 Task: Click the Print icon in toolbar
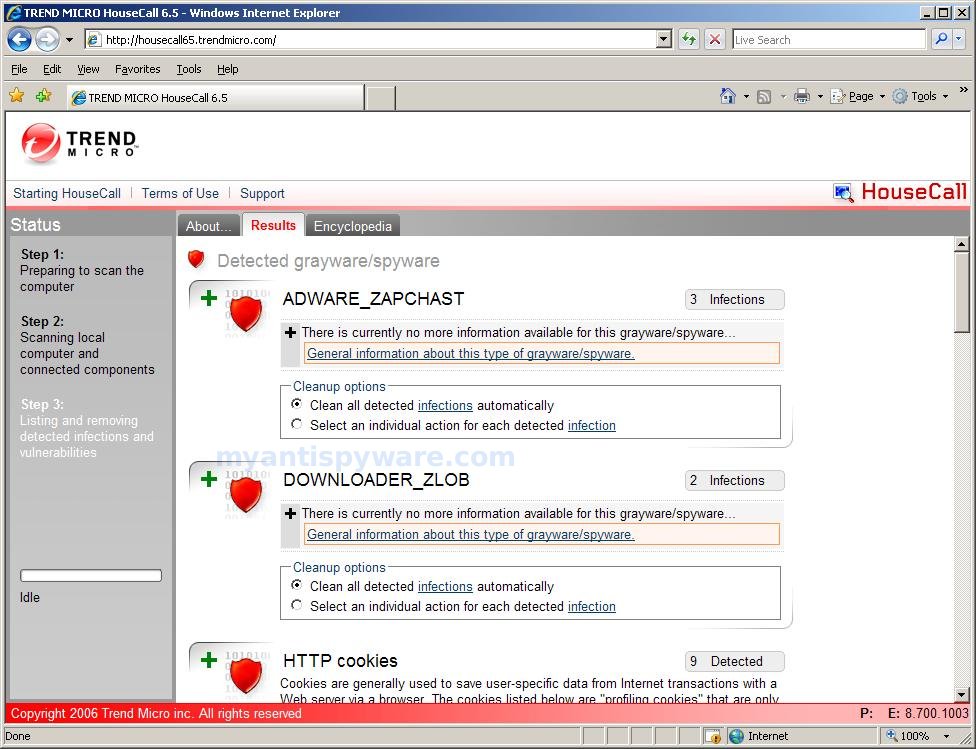click(x=801, y=96)
